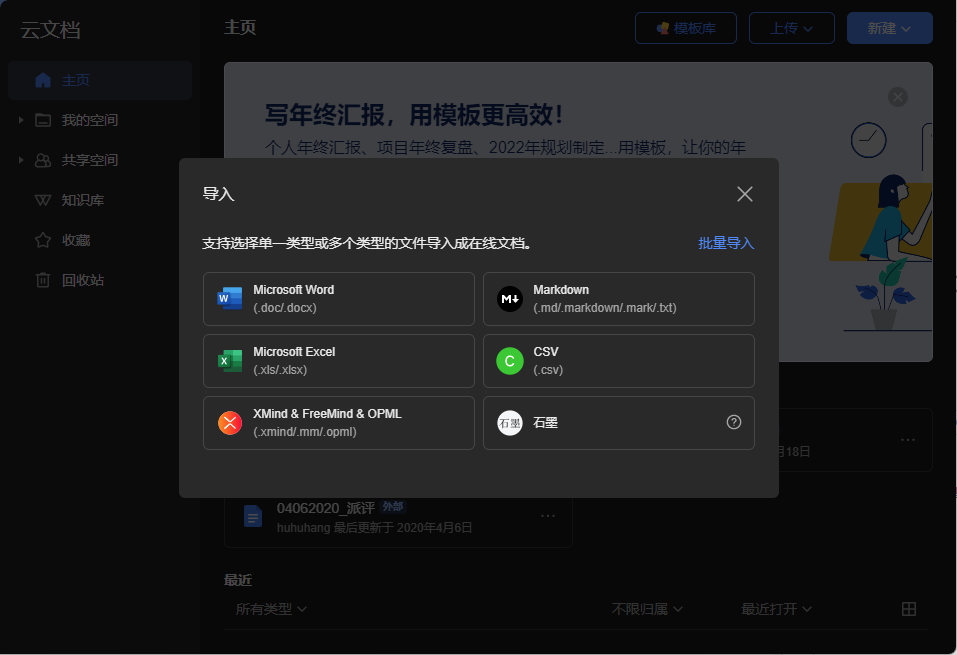Open the 最近打开 sort dropdown

tap(776, 609)
